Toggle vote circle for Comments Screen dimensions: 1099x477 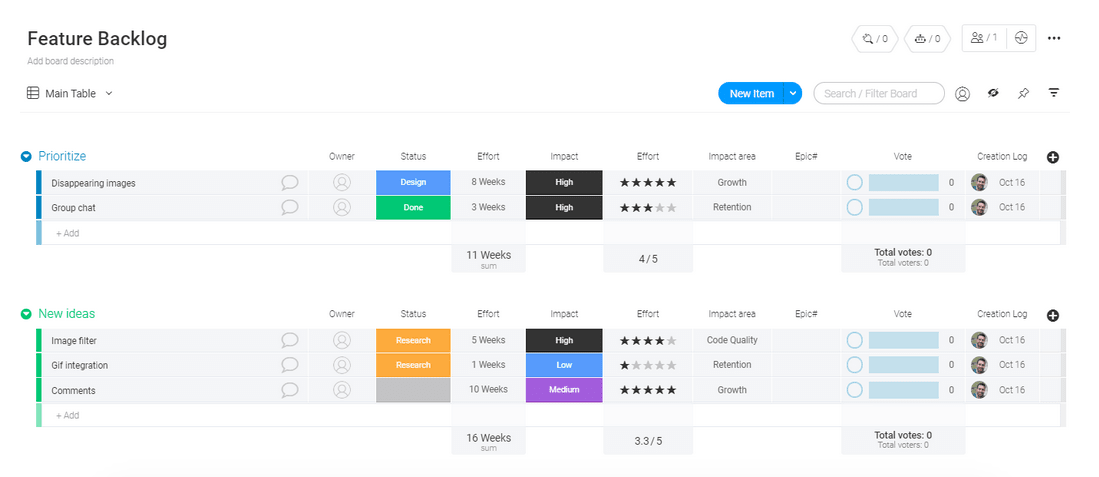tap(854, 389)
